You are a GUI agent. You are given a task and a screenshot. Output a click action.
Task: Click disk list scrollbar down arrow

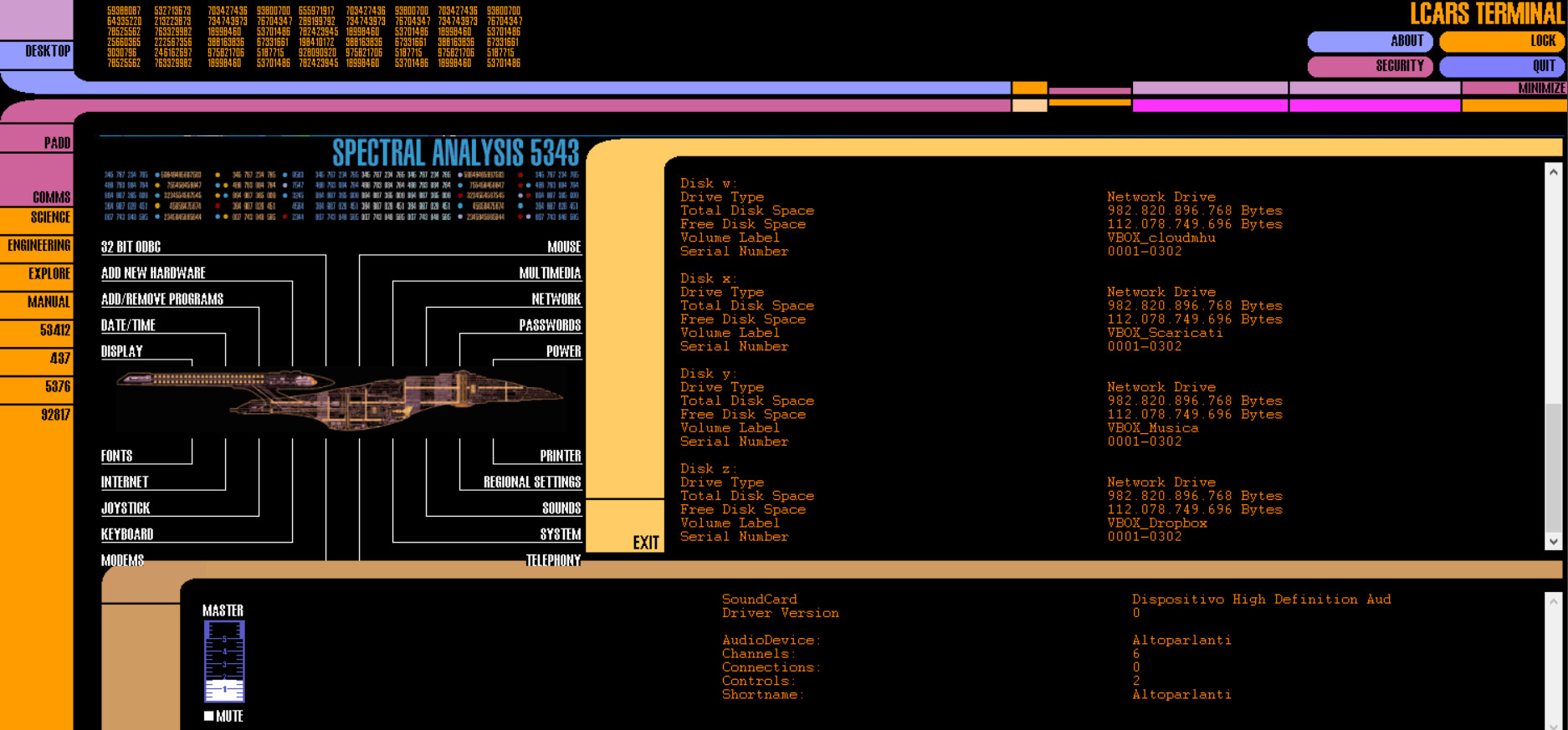1553,541
